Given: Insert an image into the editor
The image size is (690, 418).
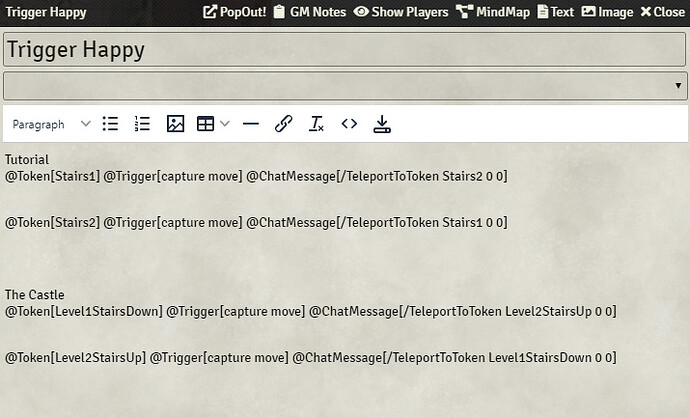Looking at the screenshot, I should pos(175,124).
